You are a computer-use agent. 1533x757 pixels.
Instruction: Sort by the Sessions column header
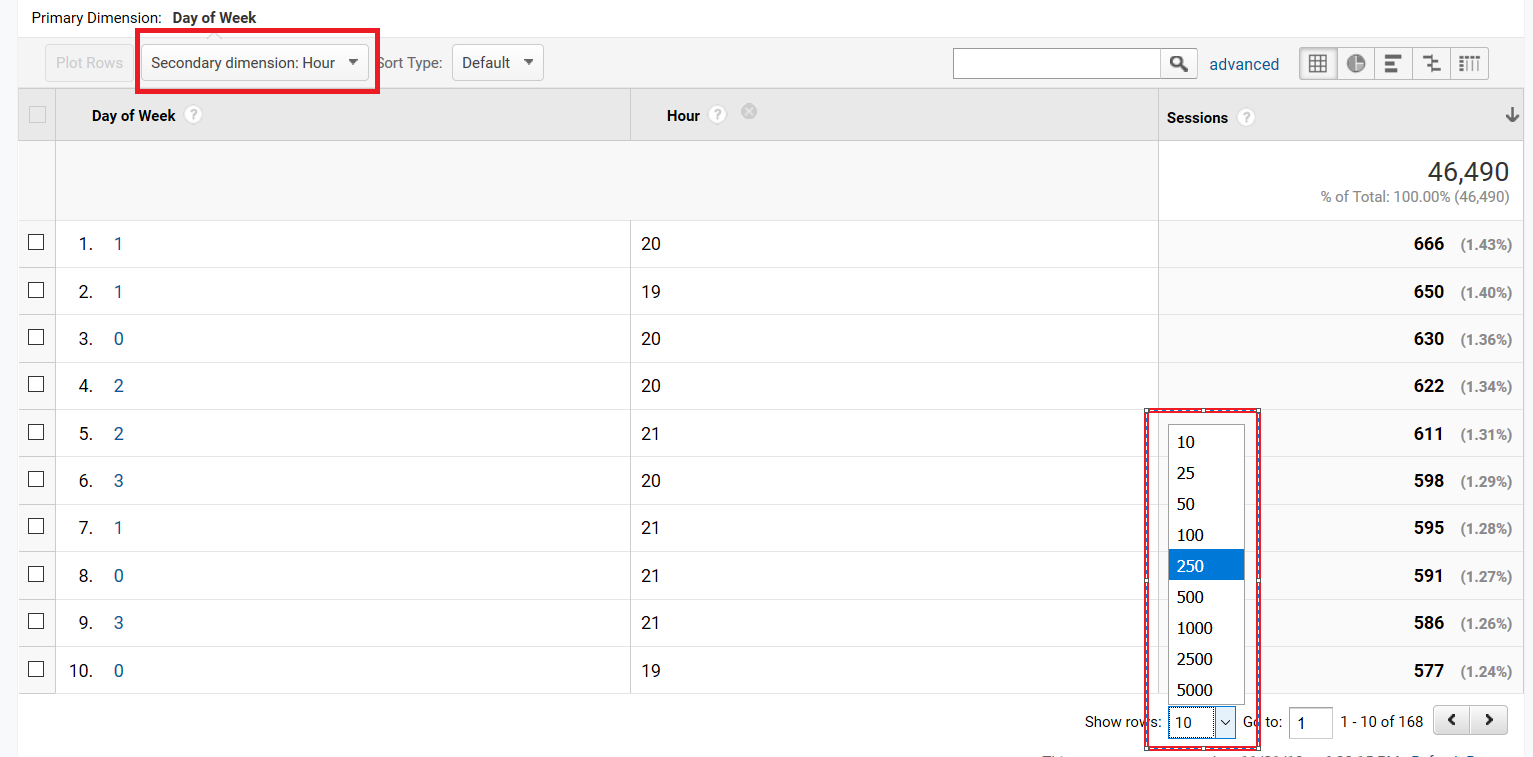(1197, 117)
